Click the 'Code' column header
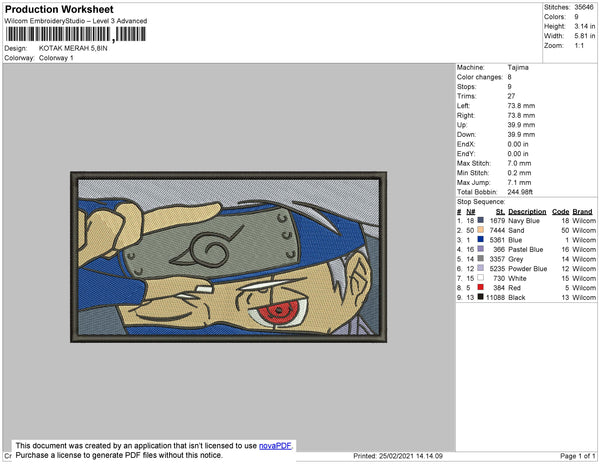Screen dimensions: 600x464 click(x=561, y=212)
